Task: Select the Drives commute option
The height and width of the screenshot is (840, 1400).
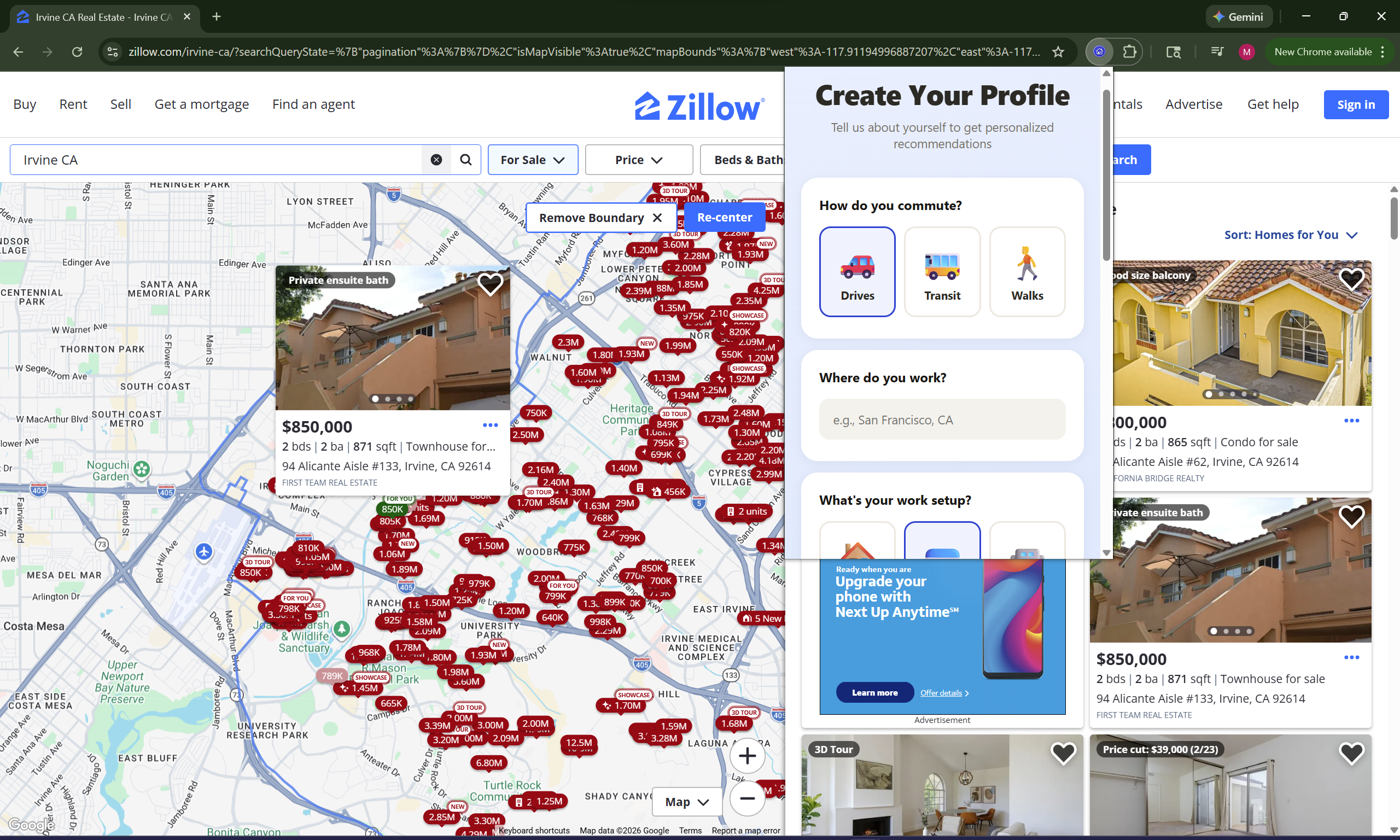Action: (857, 272)
